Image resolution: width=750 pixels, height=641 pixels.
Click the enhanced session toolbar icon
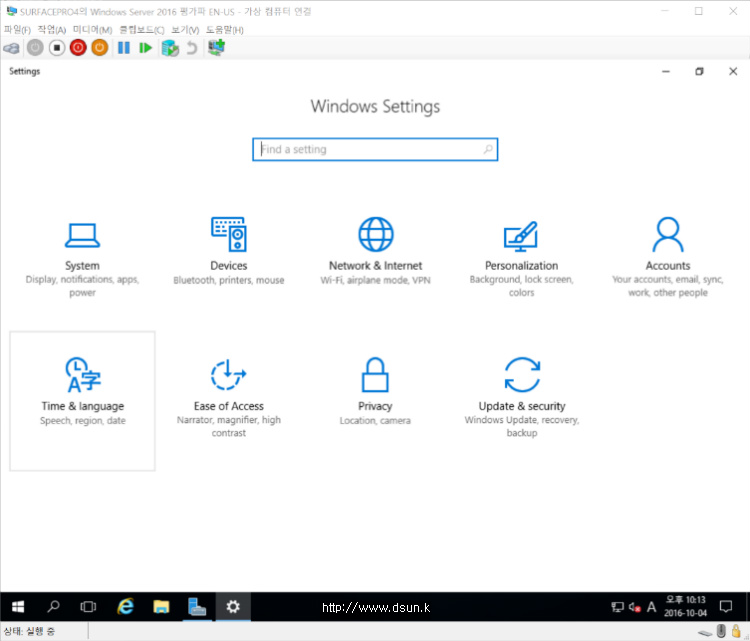(216, 47)
